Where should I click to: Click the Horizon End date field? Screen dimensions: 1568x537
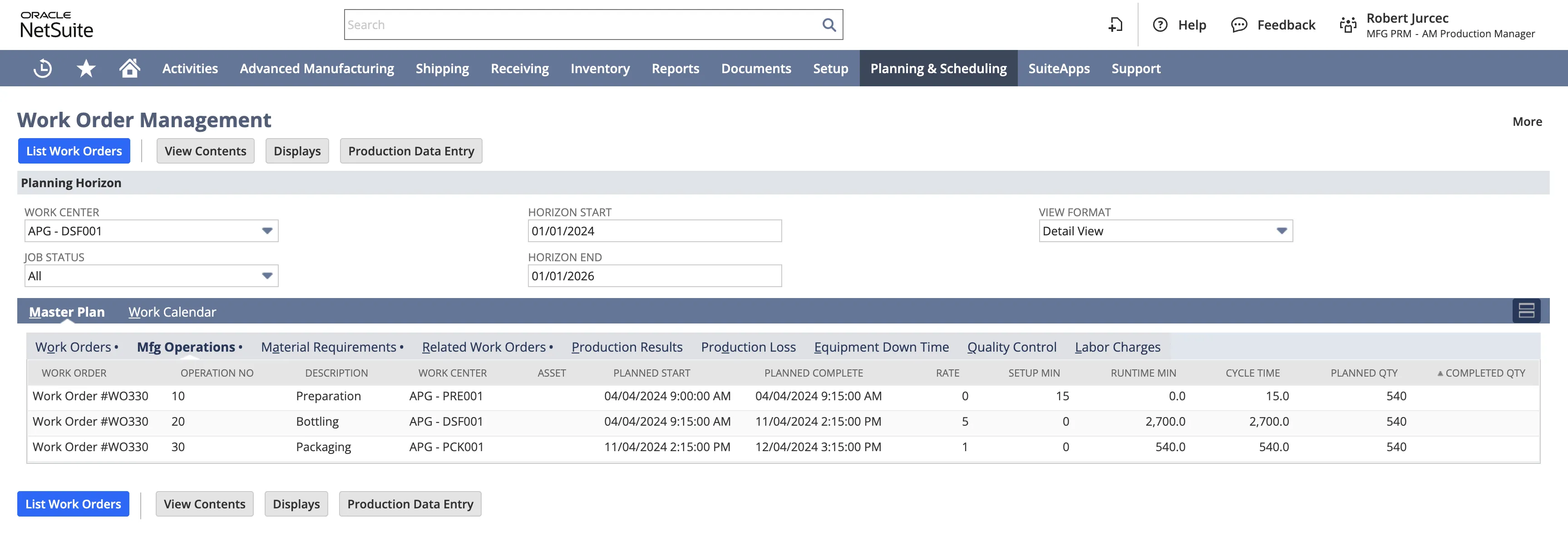tap(654, 276)
